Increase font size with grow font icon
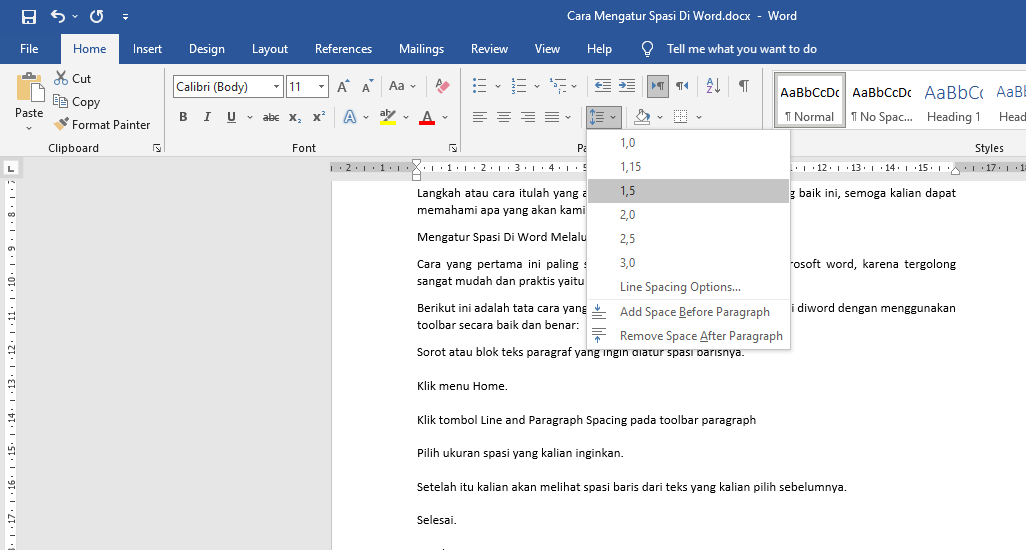1026x550 pixels. [x=343, y=86]
